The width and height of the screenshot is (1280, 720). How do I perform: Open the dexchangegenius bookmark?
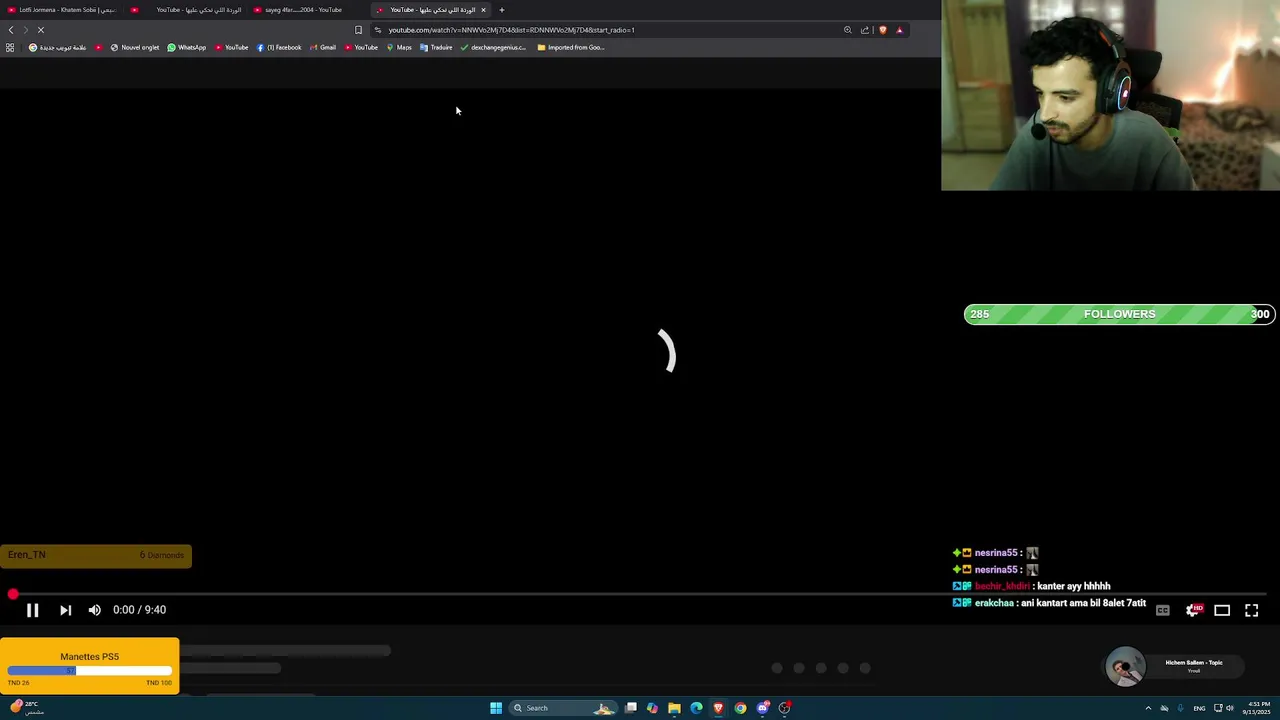(493, 47)
